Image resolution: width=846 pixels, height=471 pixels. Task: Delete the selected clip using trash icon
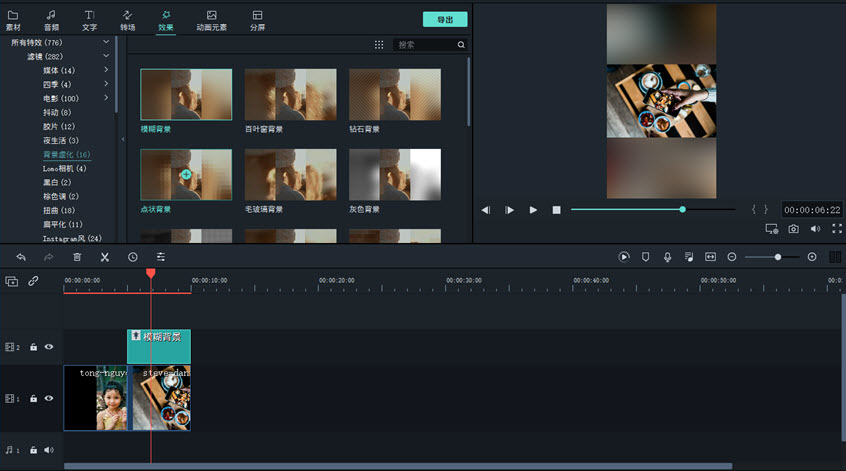click(x=77, y=257)
